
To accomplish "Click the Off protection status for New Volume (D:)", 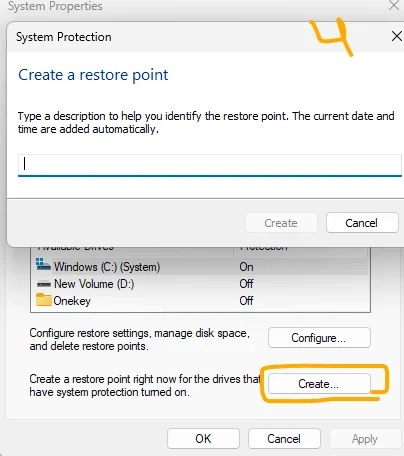I will point(246,284).
